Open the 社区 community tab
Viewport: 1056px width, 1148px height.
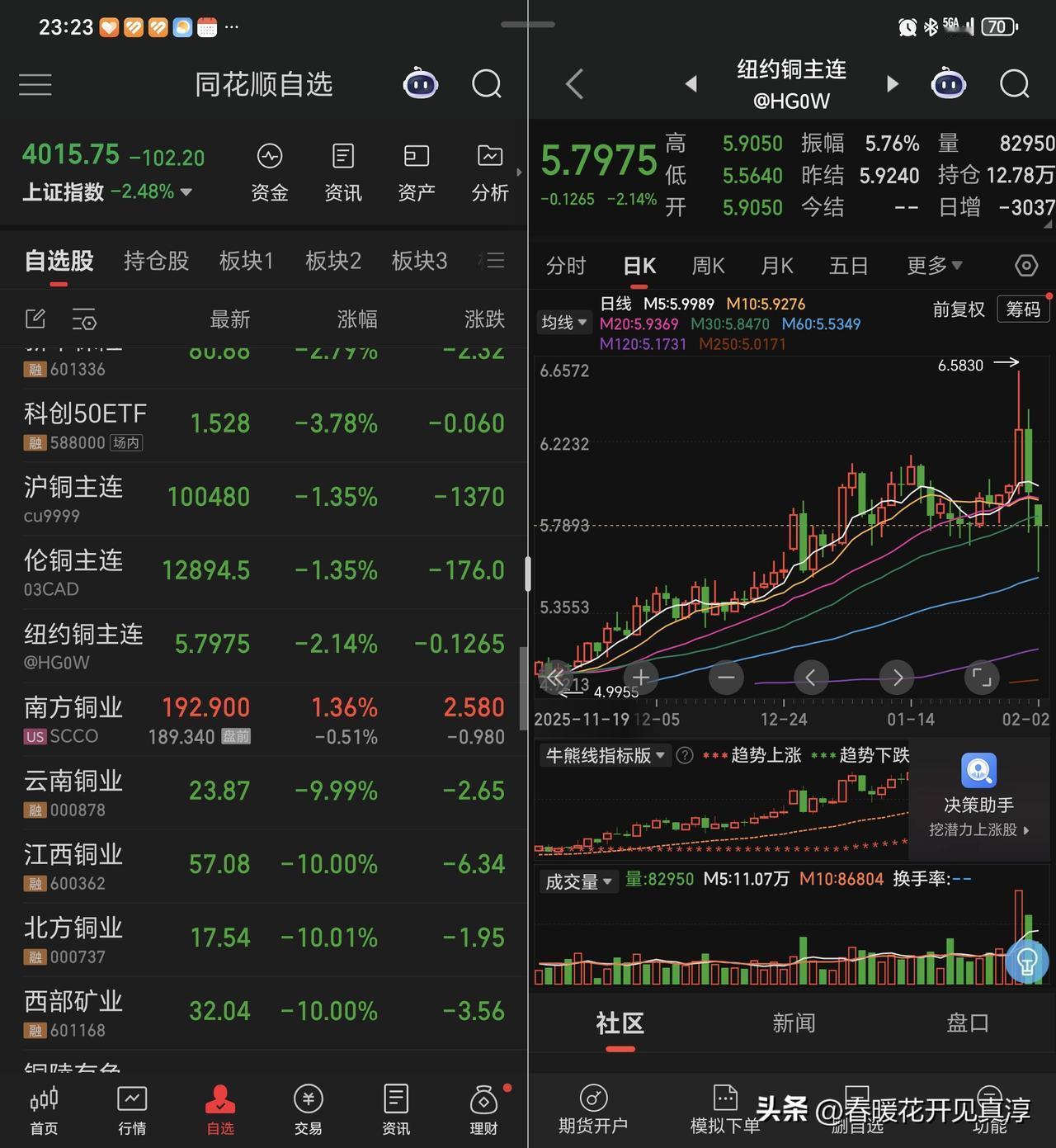[x=620, y=1023]
